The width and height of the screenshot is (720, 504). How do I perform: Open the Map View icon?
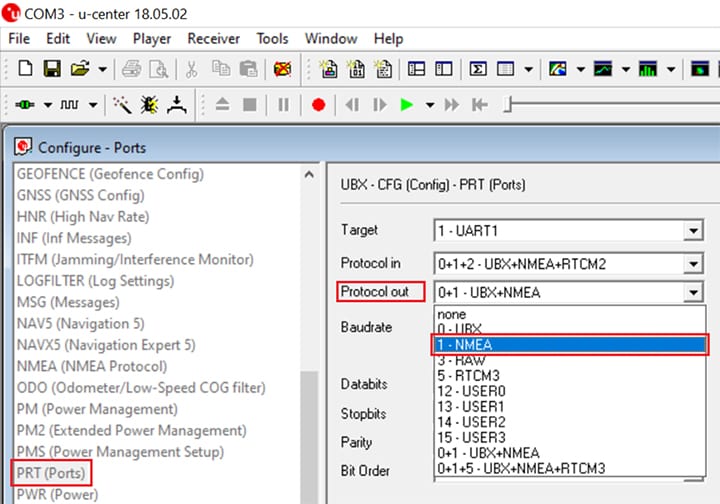pos(557,69)
